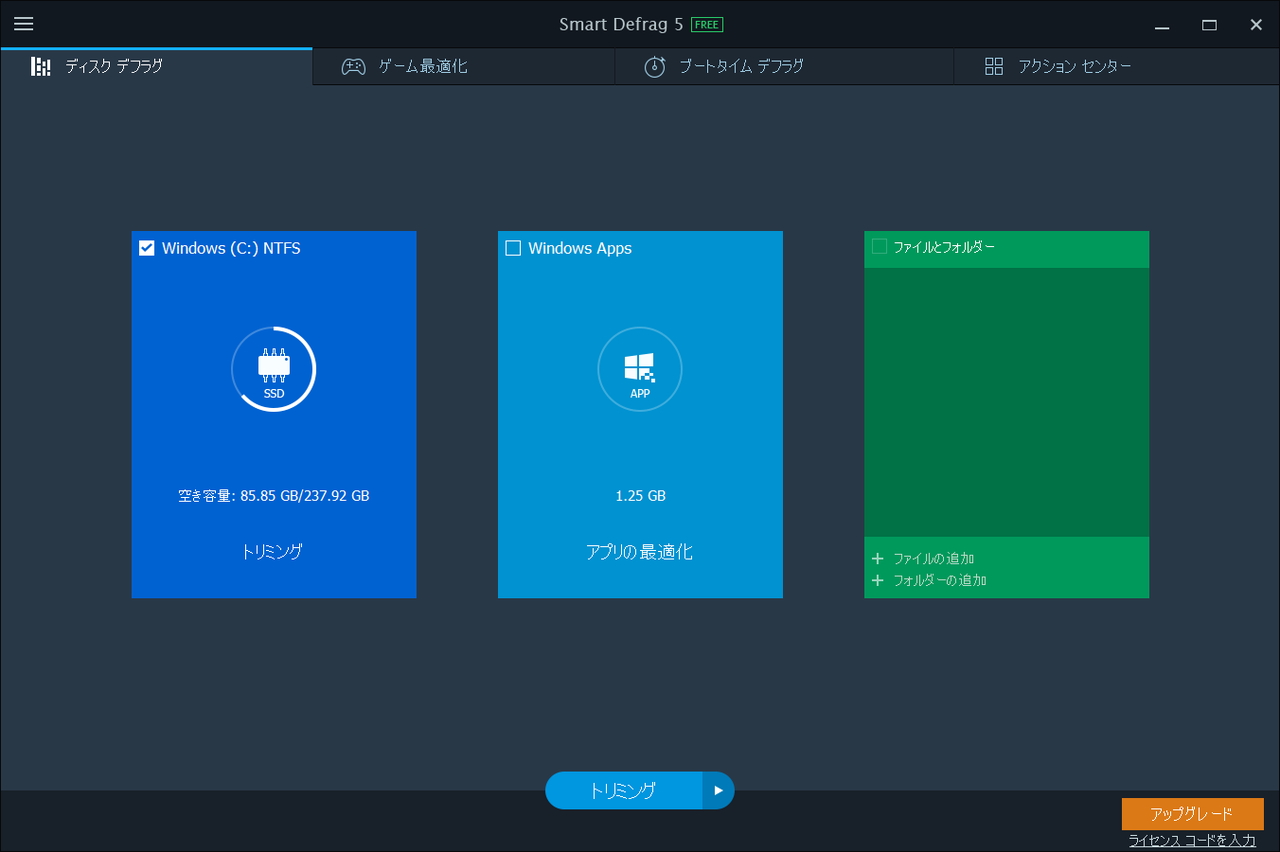Click the アップグレード button

tap(1193, 814)
